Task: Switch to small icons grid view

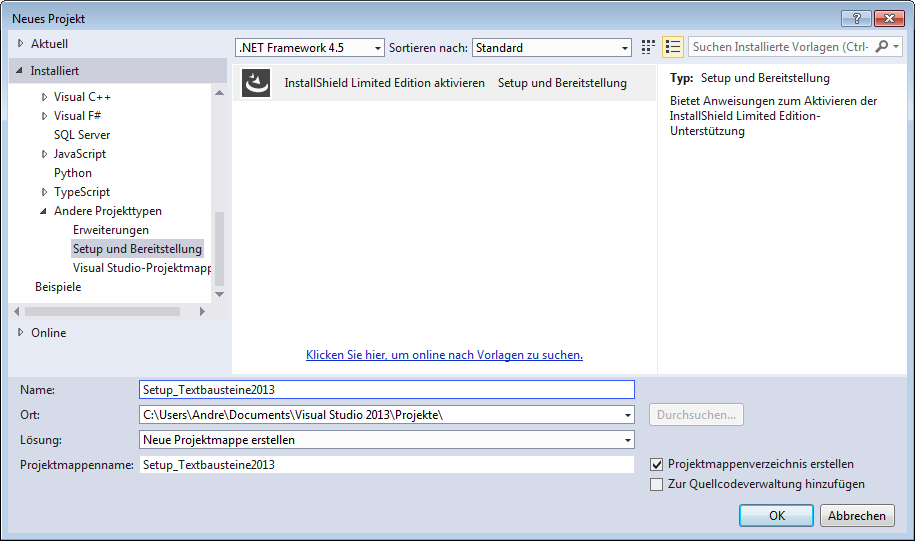Action: point(648,47)
